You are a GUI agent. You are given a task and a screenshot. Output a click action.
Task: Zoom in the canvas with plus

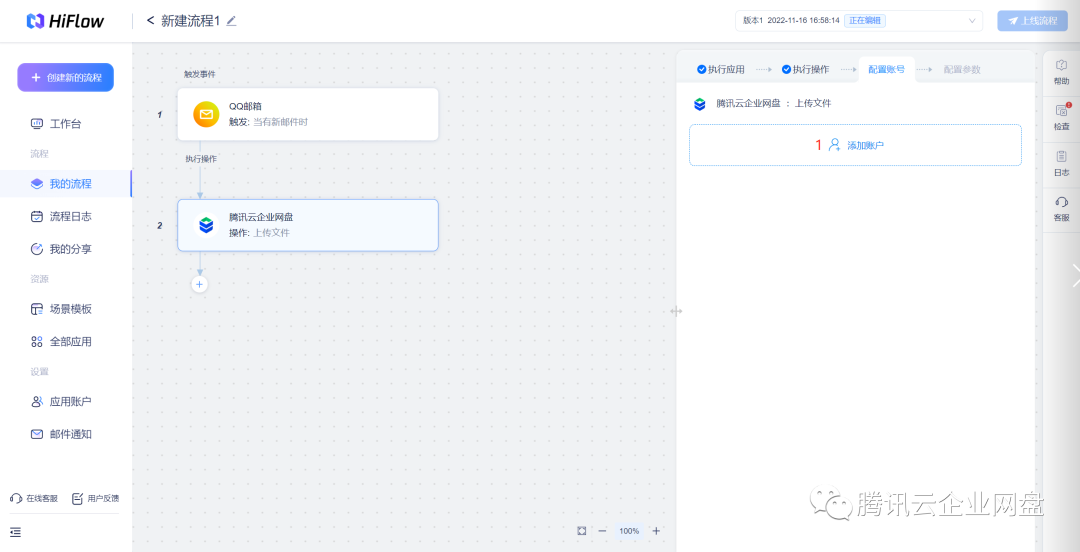[x=656, y=531]
